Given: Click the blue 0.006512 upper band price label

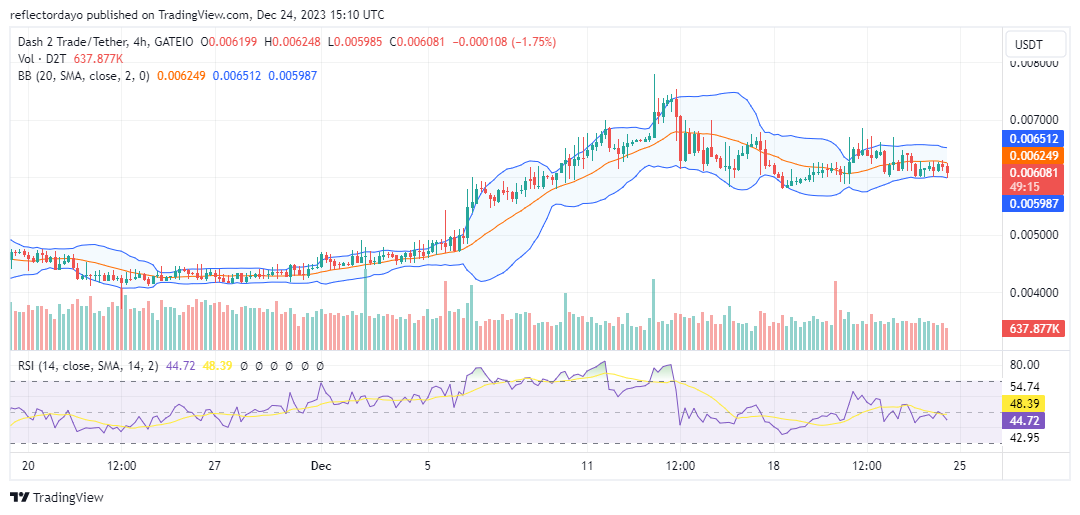Looking at the screenshot, I should [x=1034, y=138].
